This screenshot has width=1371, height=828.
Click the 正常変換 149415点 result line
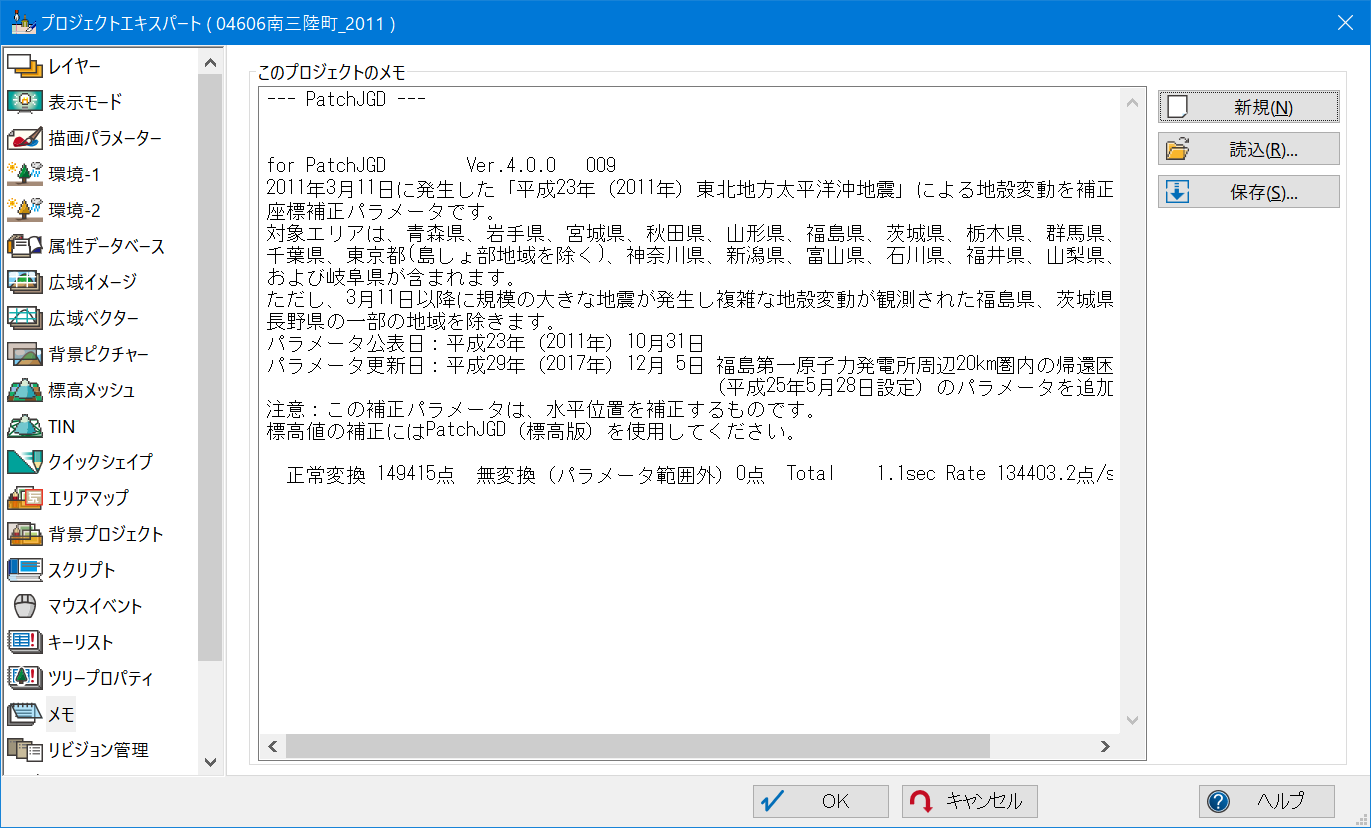[700, 473]
